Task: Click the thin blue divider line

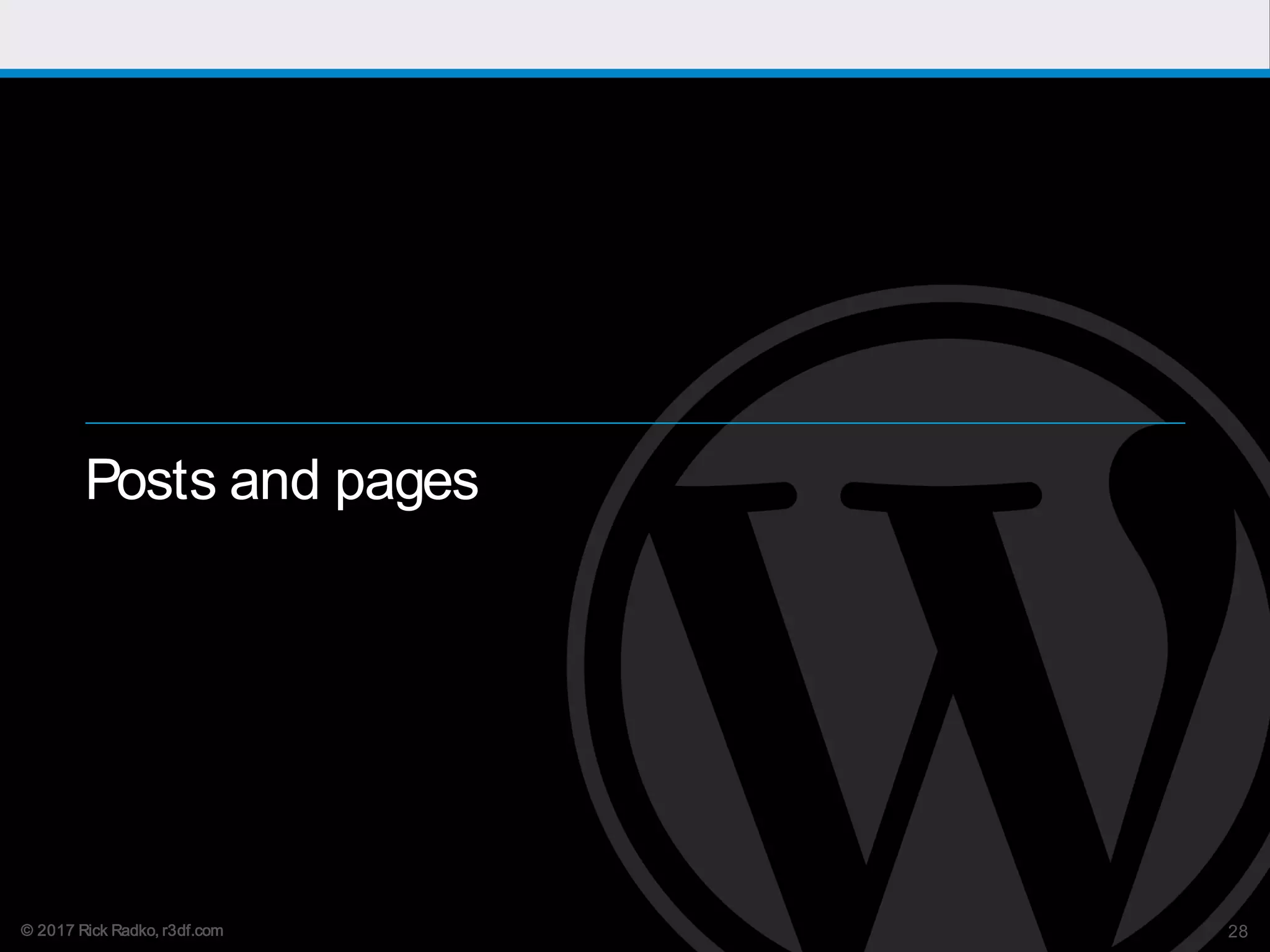Action: click(372, 423)
